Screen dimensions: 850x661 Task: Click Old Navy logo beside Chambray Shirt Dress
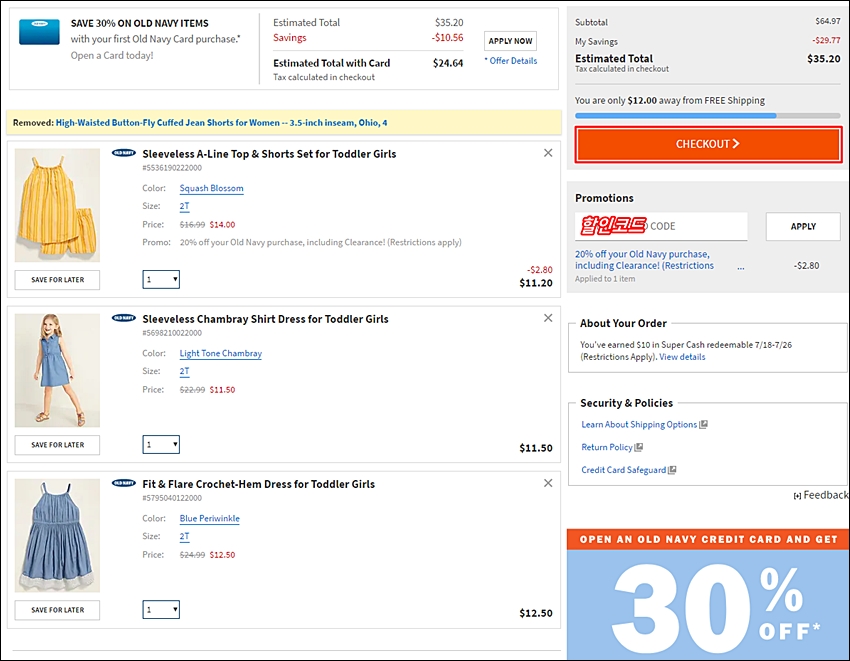[124, 318]
